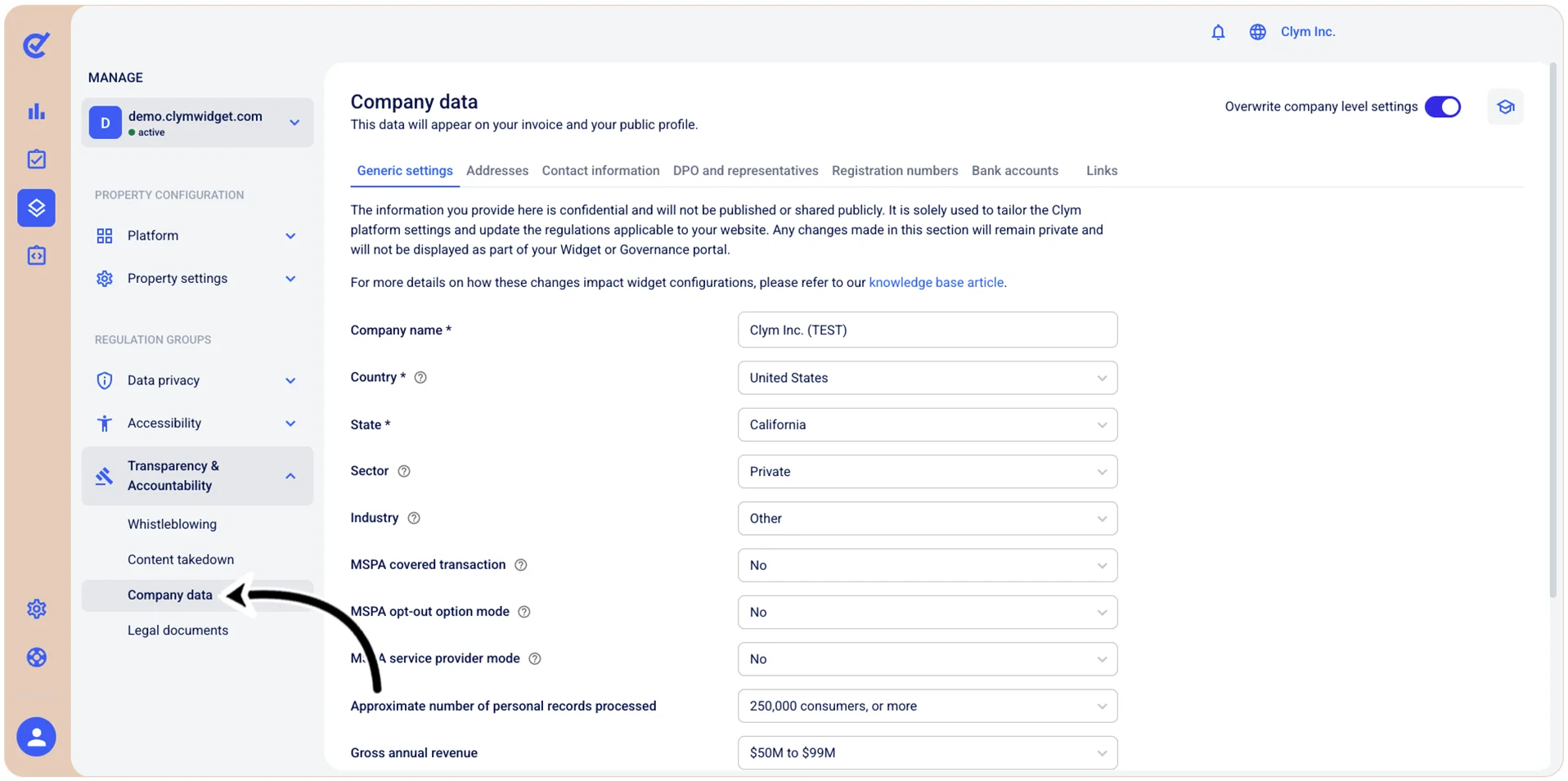This screenshot has width=1568, height=781.
Task: Switch to Contact information tab
Action: (x=600, y=171)
